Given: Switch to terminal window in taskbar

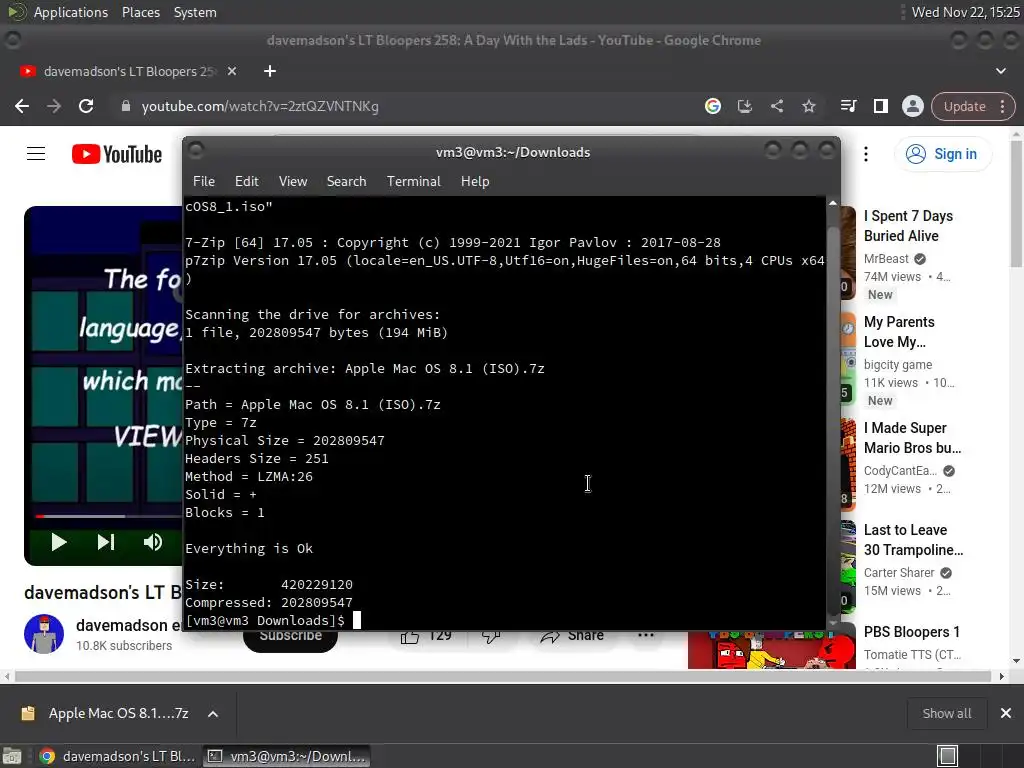Looking at the screenshot, I should click(287, 756).
